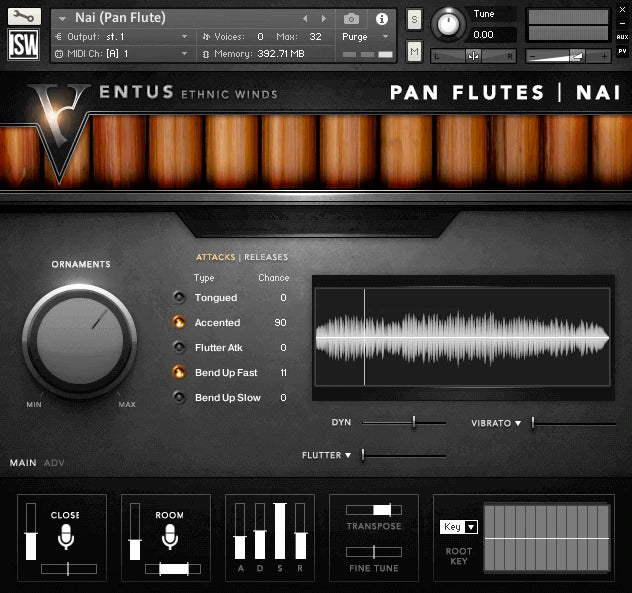
Task: Click the PV button at top right
Action: click(x=622, y=51)
